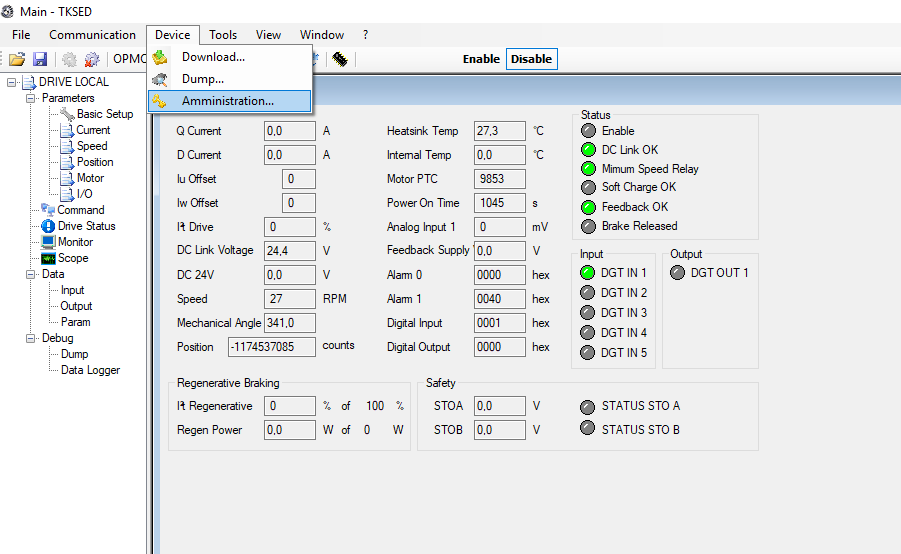
Task: Open the Scope view from tree
Action: [72, 258]
